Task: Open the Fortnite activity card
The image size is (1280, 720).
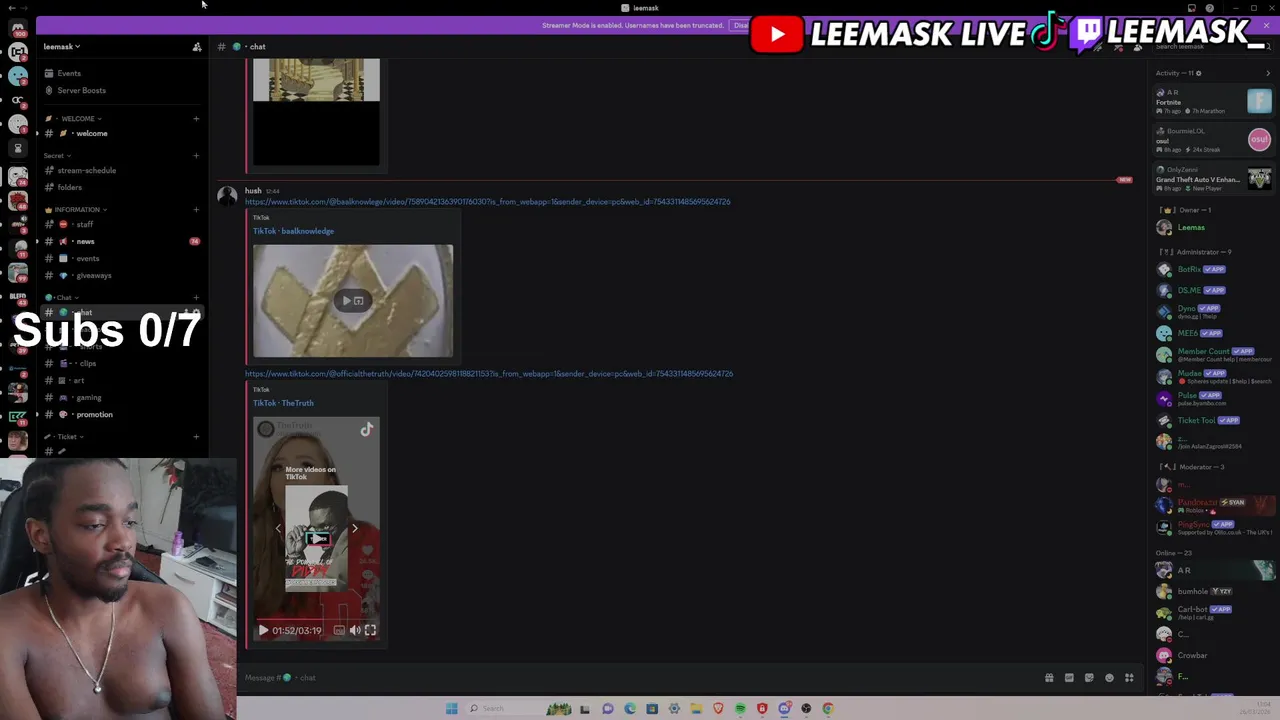Action: click(1214, 101)
